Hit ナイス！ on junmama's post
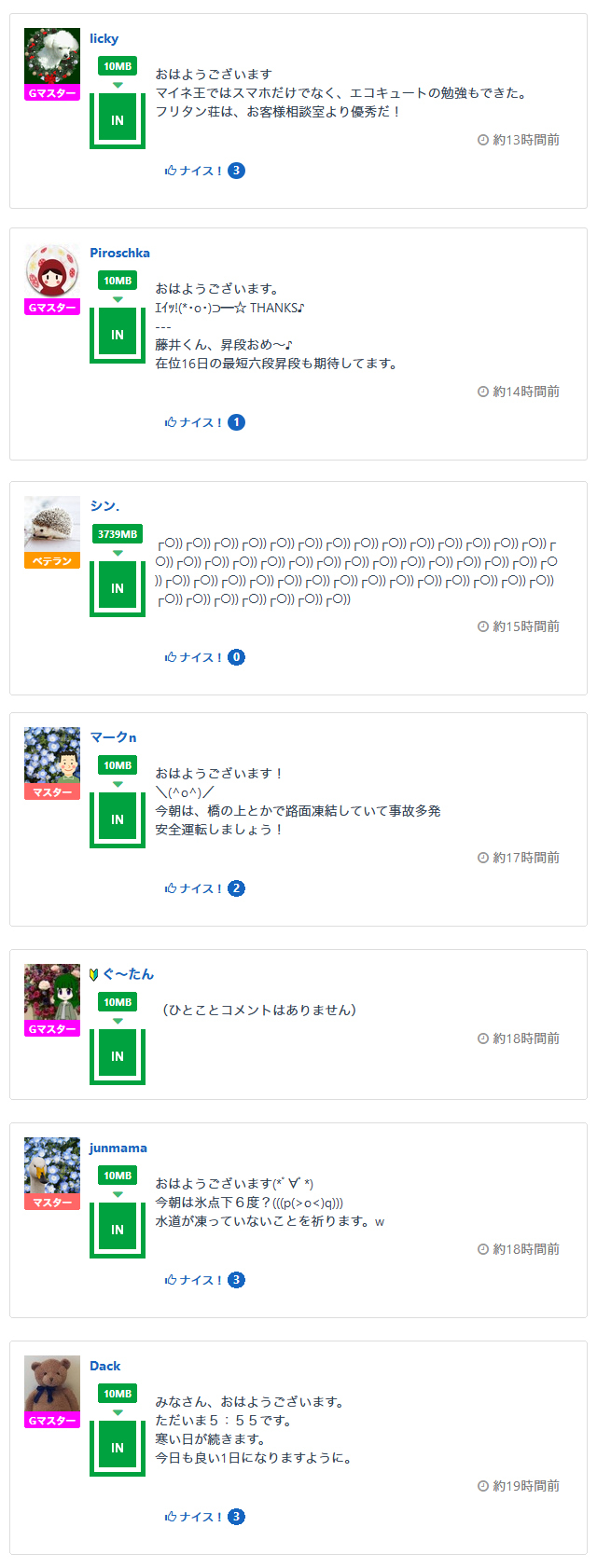The image size is (597, 1568). pos(194,1280)
